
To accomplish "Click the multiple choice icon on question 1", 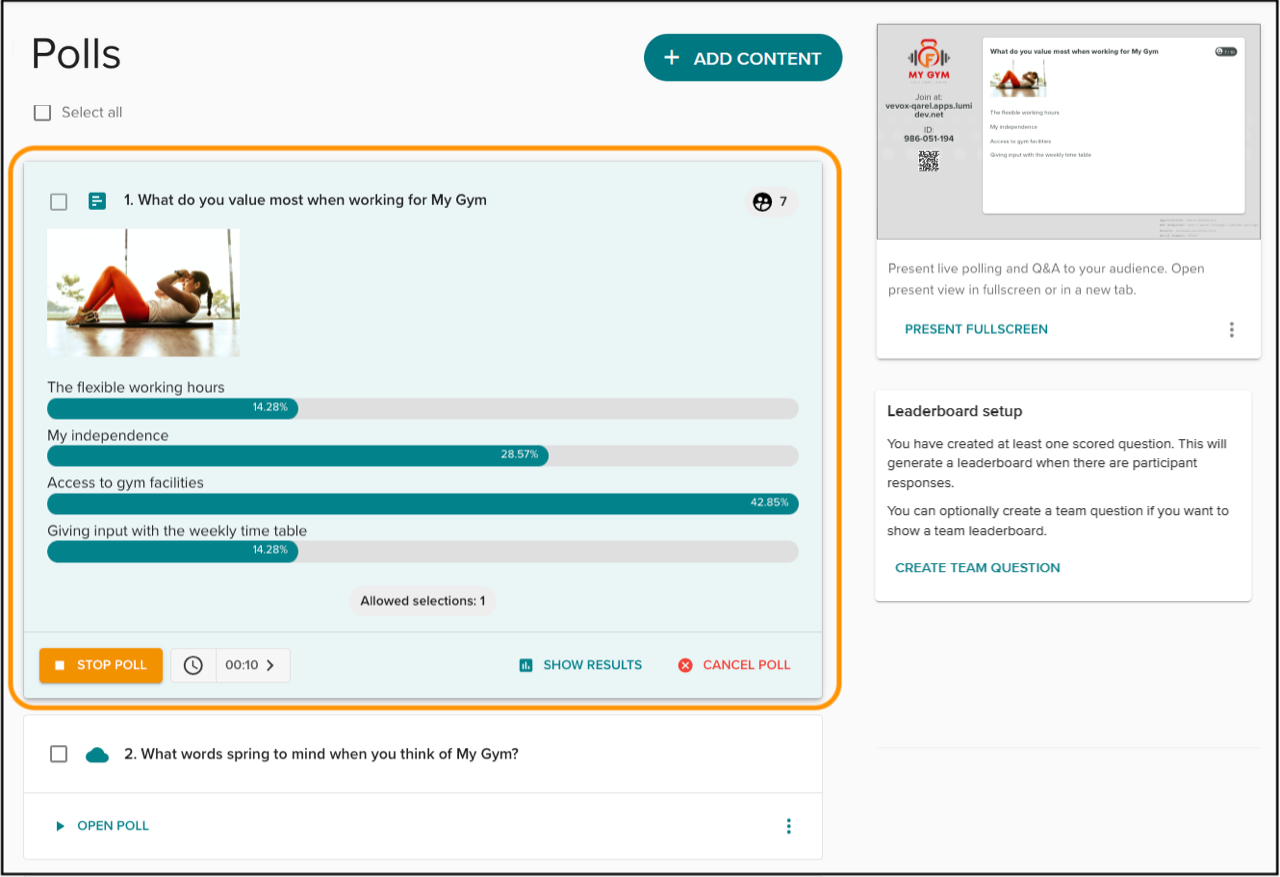I will tap(97, 201).
